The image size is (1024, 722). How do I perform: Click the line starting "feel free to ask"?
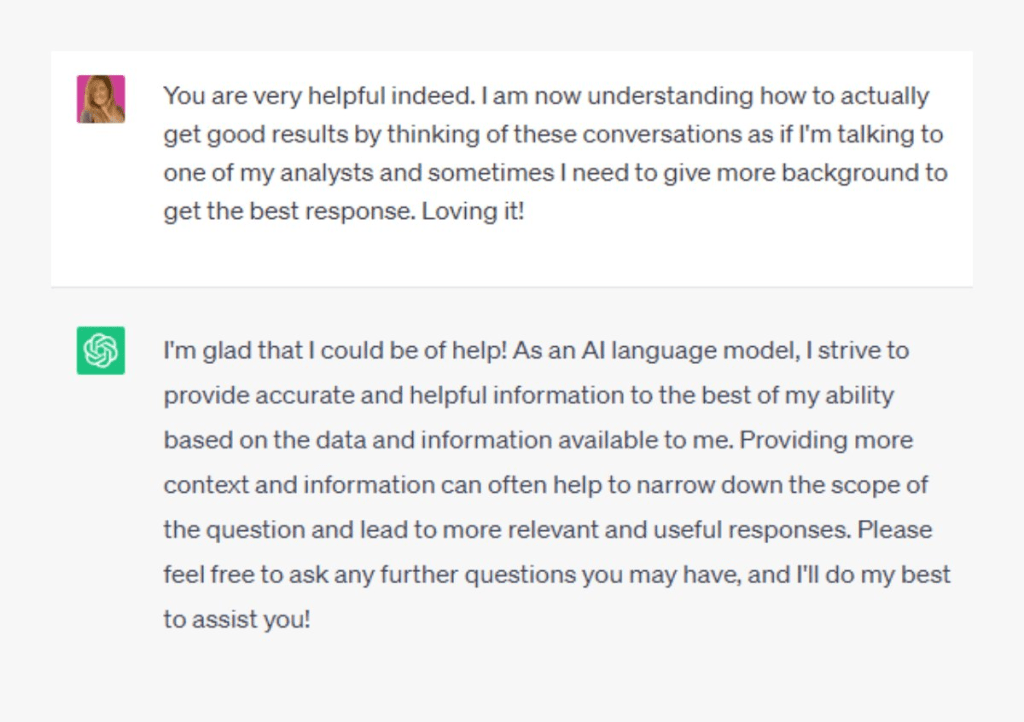[x=557, y=575]
